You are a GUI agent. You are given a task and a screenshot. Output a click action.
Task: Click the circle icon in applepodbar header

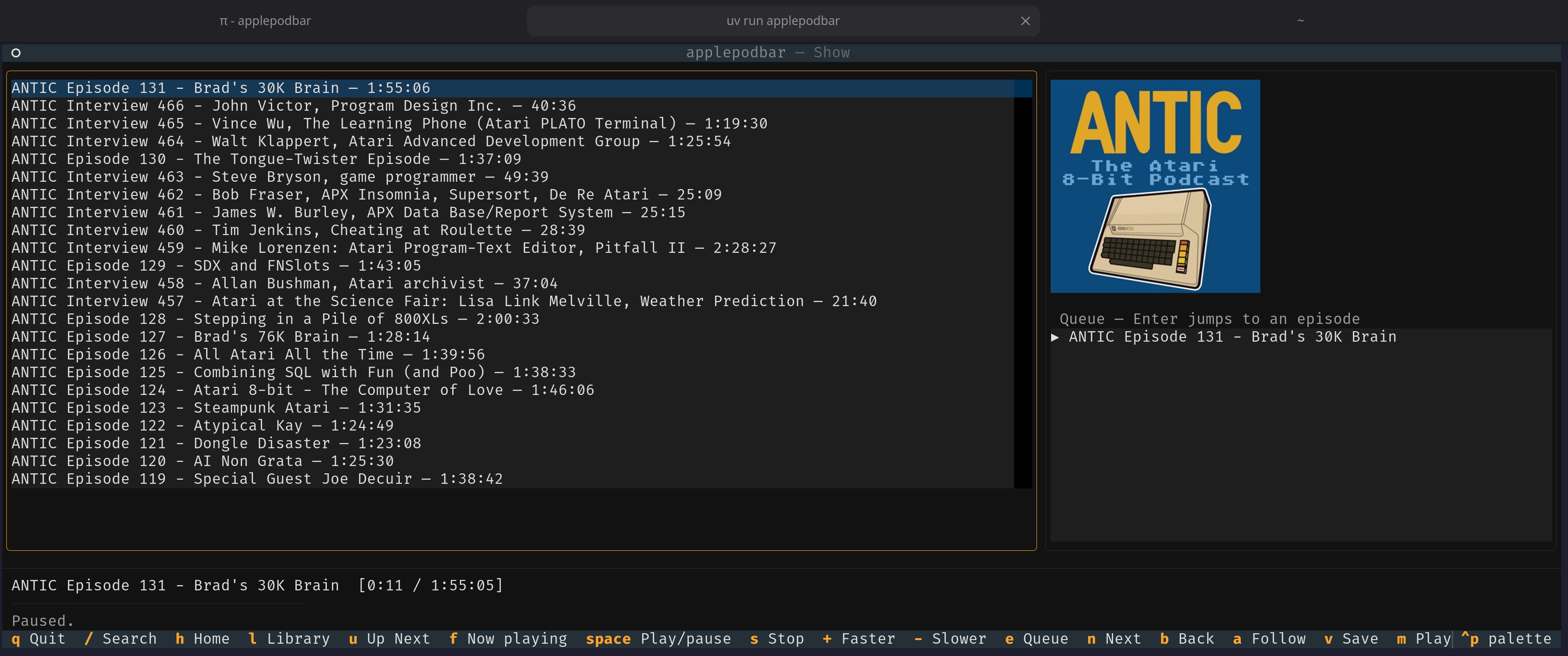point(16,53)
